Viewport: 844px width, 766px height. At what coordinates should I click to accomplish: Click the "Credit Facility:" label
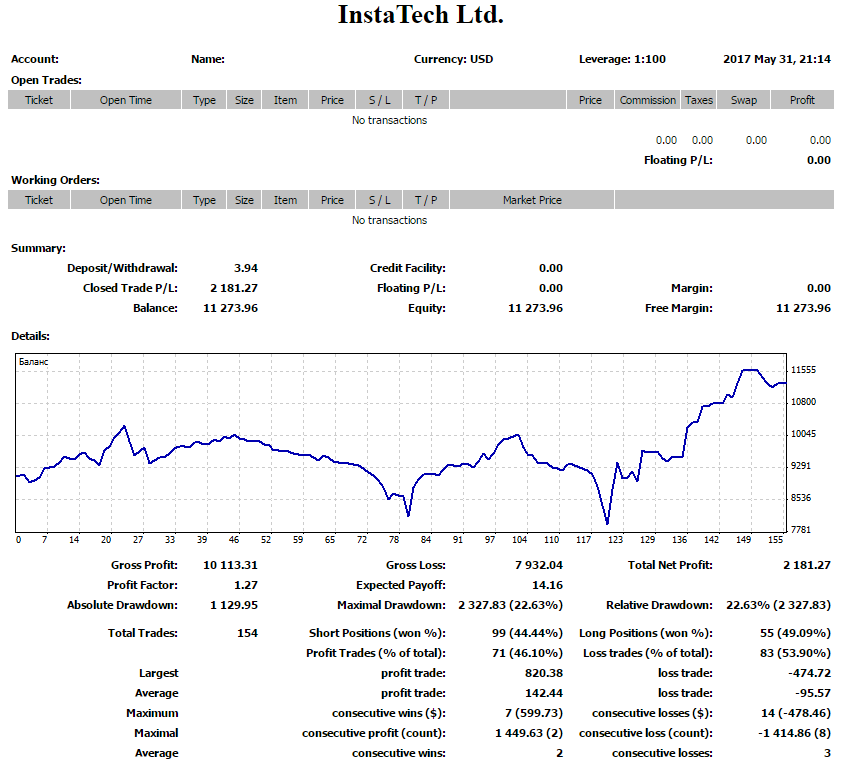[407, 268]
